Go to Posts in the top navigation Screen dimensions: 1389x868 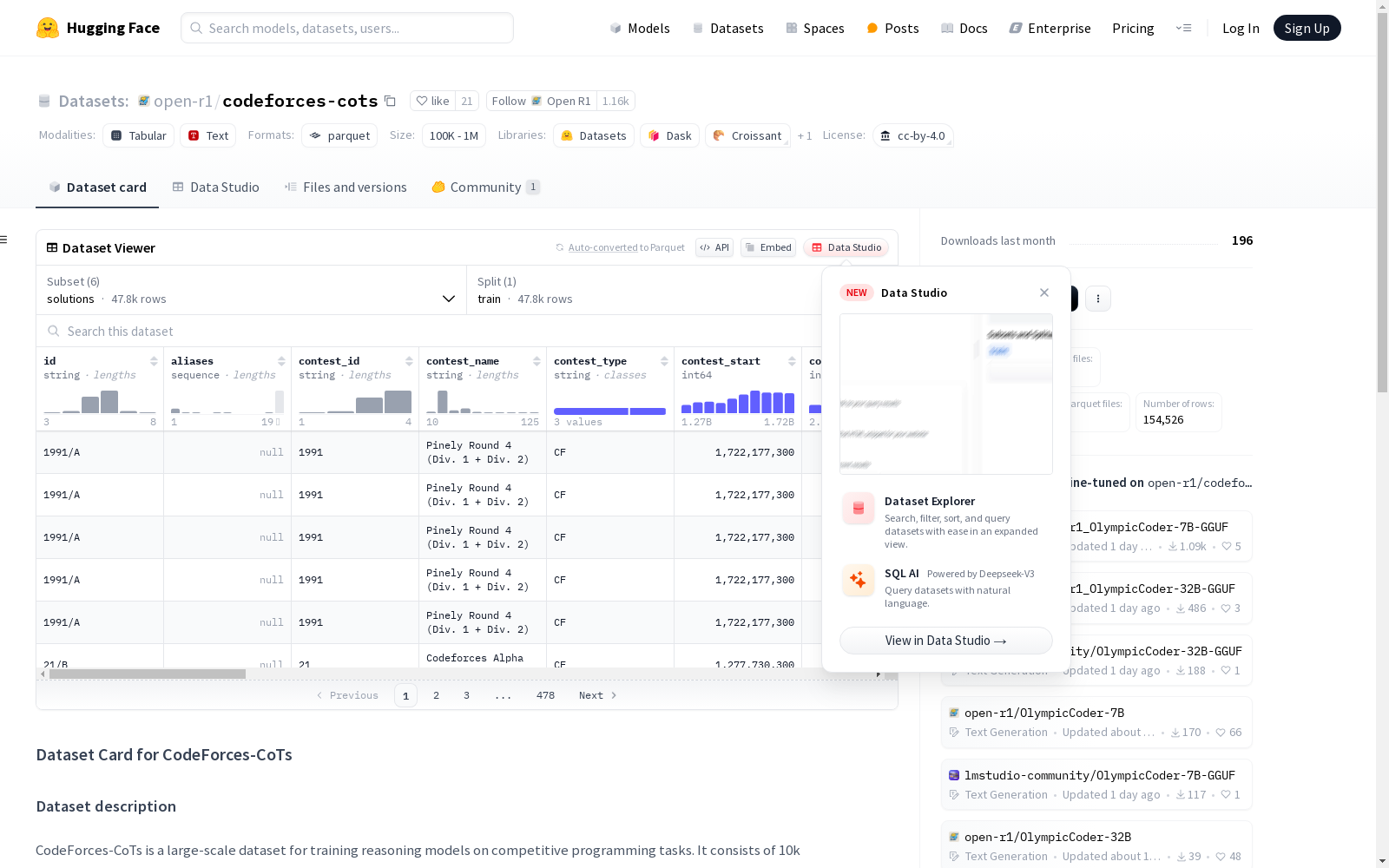click(x=893, y=28)
